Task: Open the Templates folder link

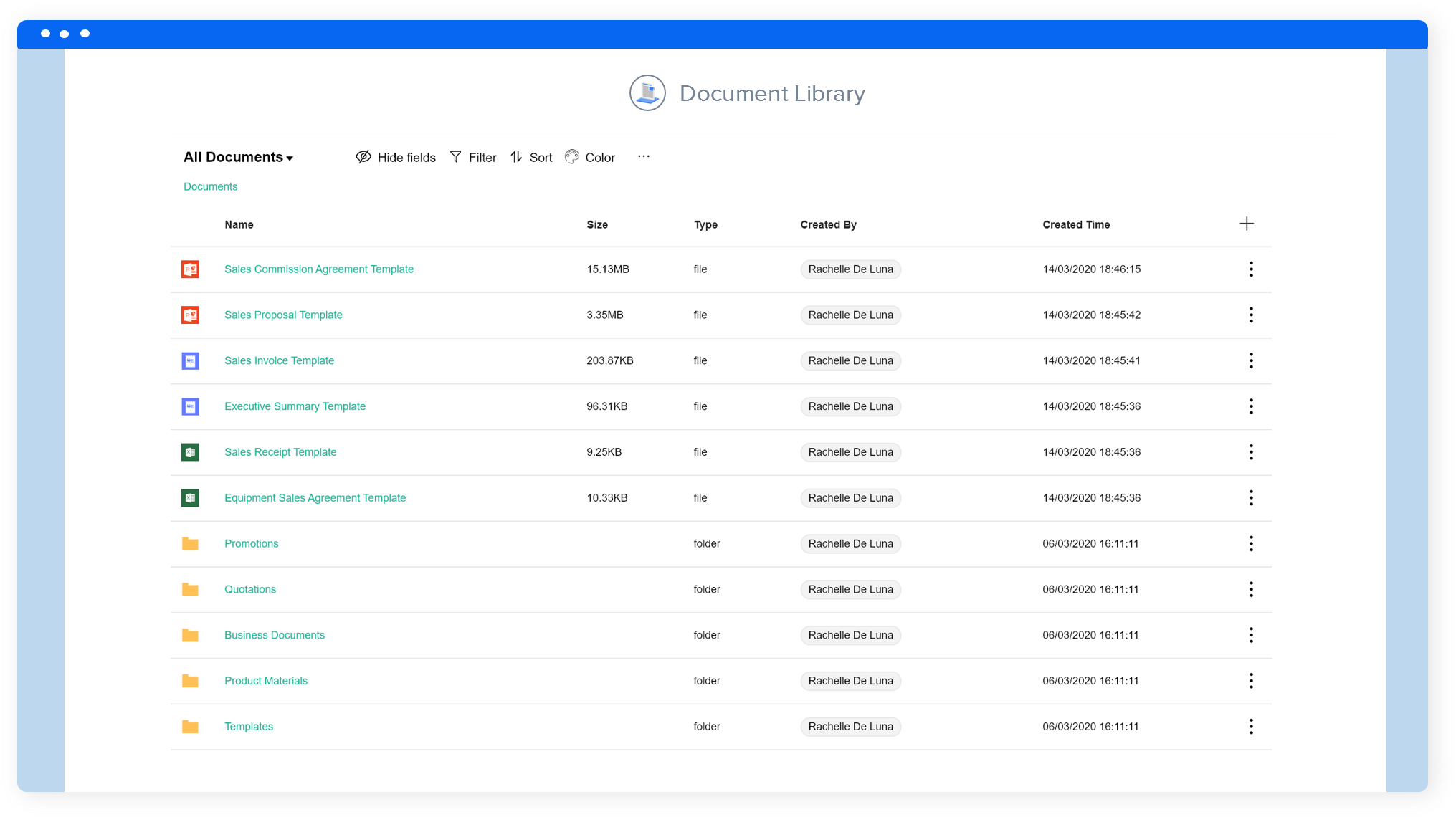Action: [x=249, y=727]
